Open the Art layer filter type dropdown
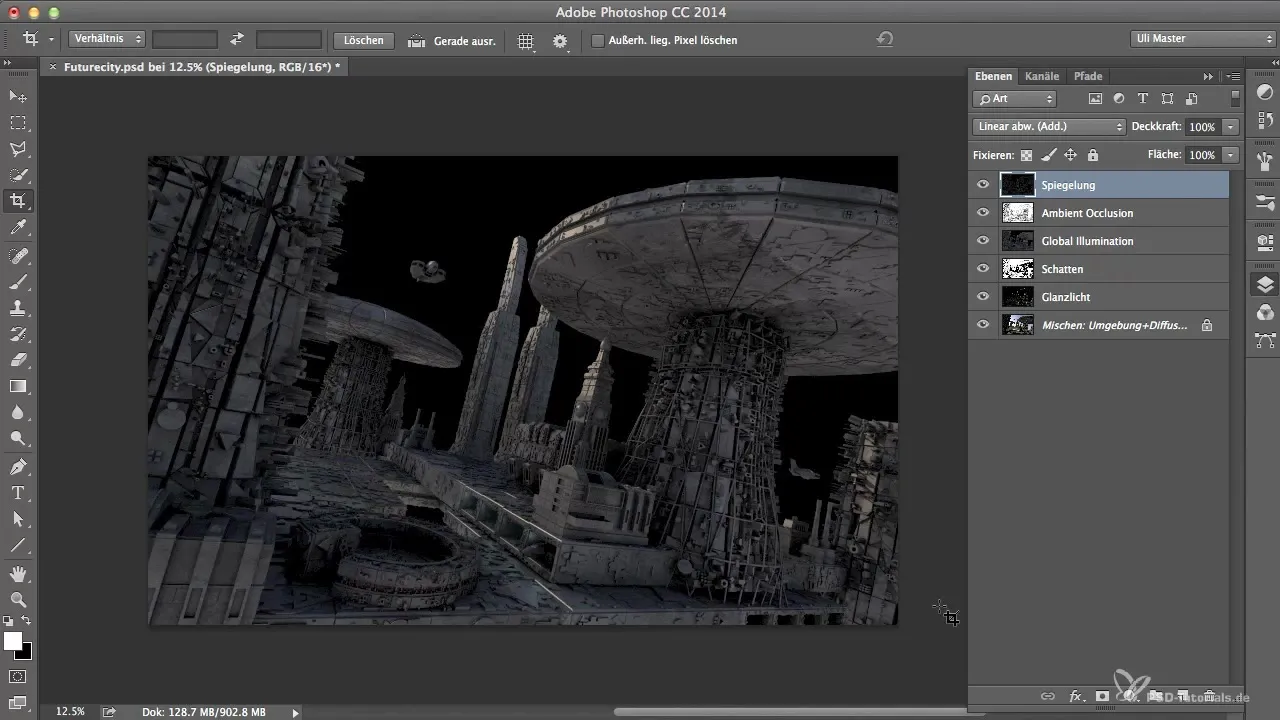Viewport: 1280px width, 720px height. pyautogui.click(x=1015, y=99)
